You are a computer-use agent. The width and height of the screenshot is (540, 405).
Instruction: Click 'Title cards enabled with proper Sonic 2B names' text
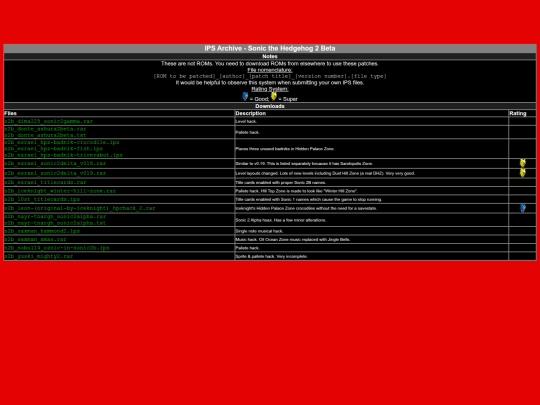[x=281, y=183]
